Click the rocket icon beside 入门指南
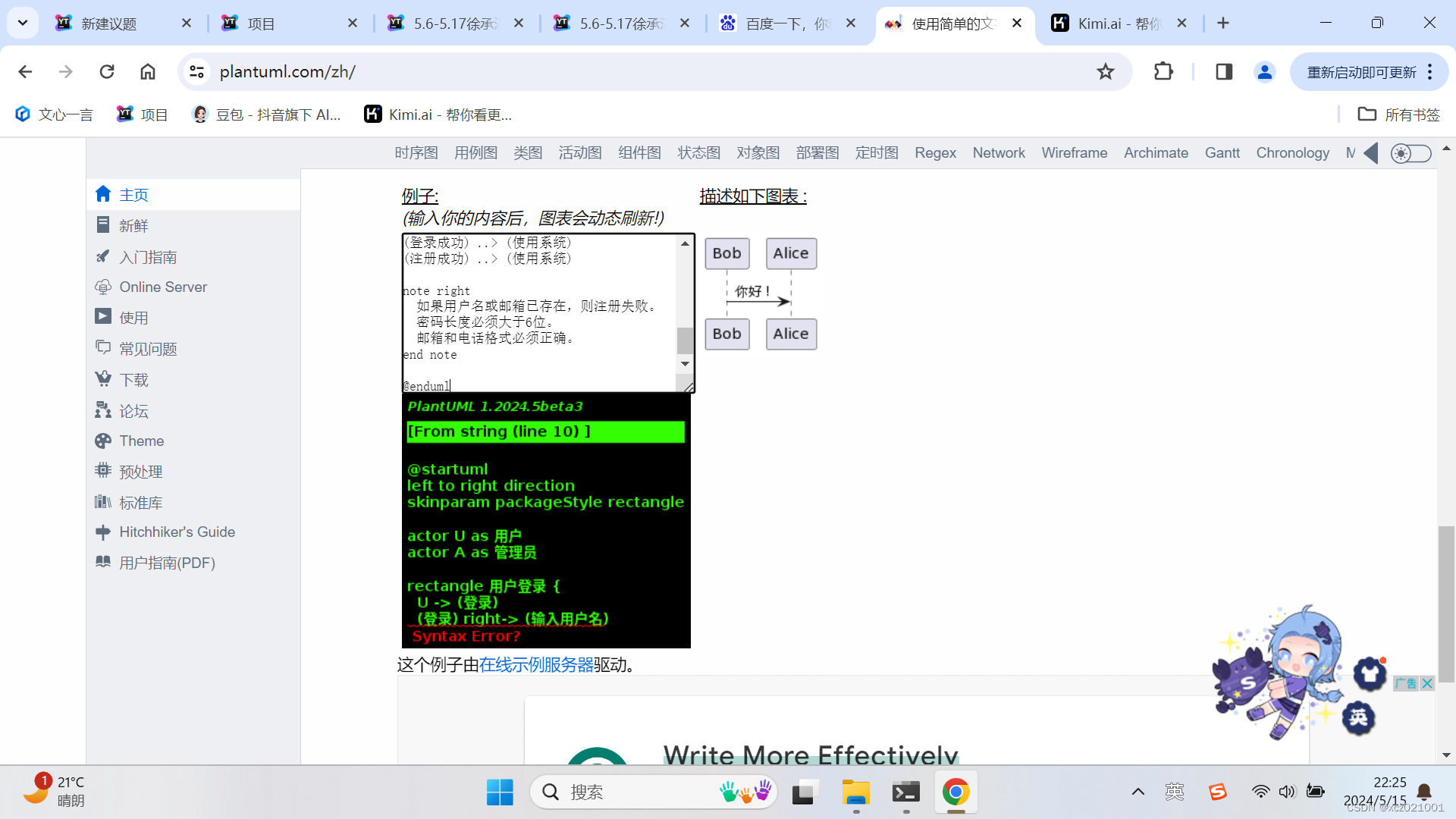 (x=103, y=256)
